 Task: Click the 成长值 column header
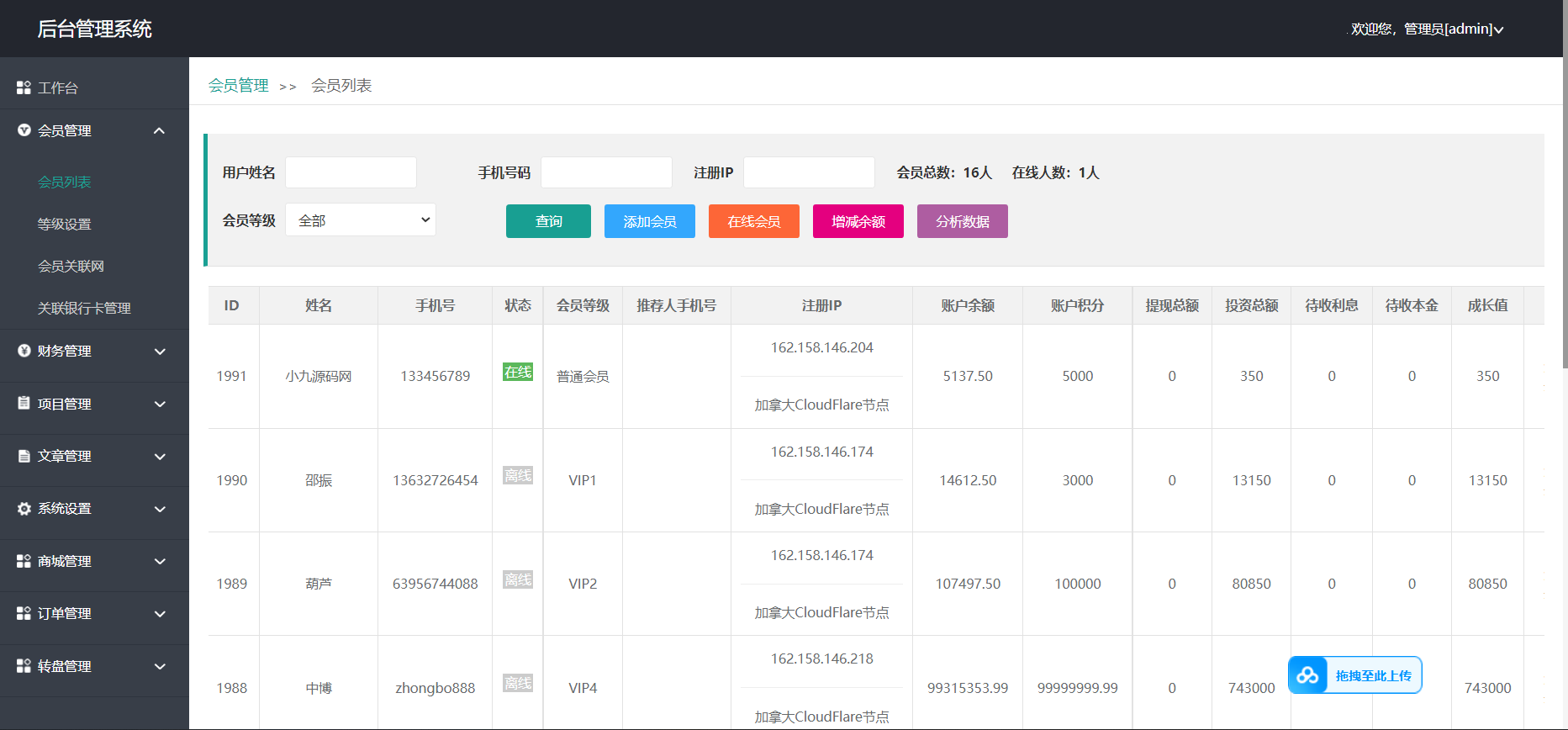point(1487,305)
